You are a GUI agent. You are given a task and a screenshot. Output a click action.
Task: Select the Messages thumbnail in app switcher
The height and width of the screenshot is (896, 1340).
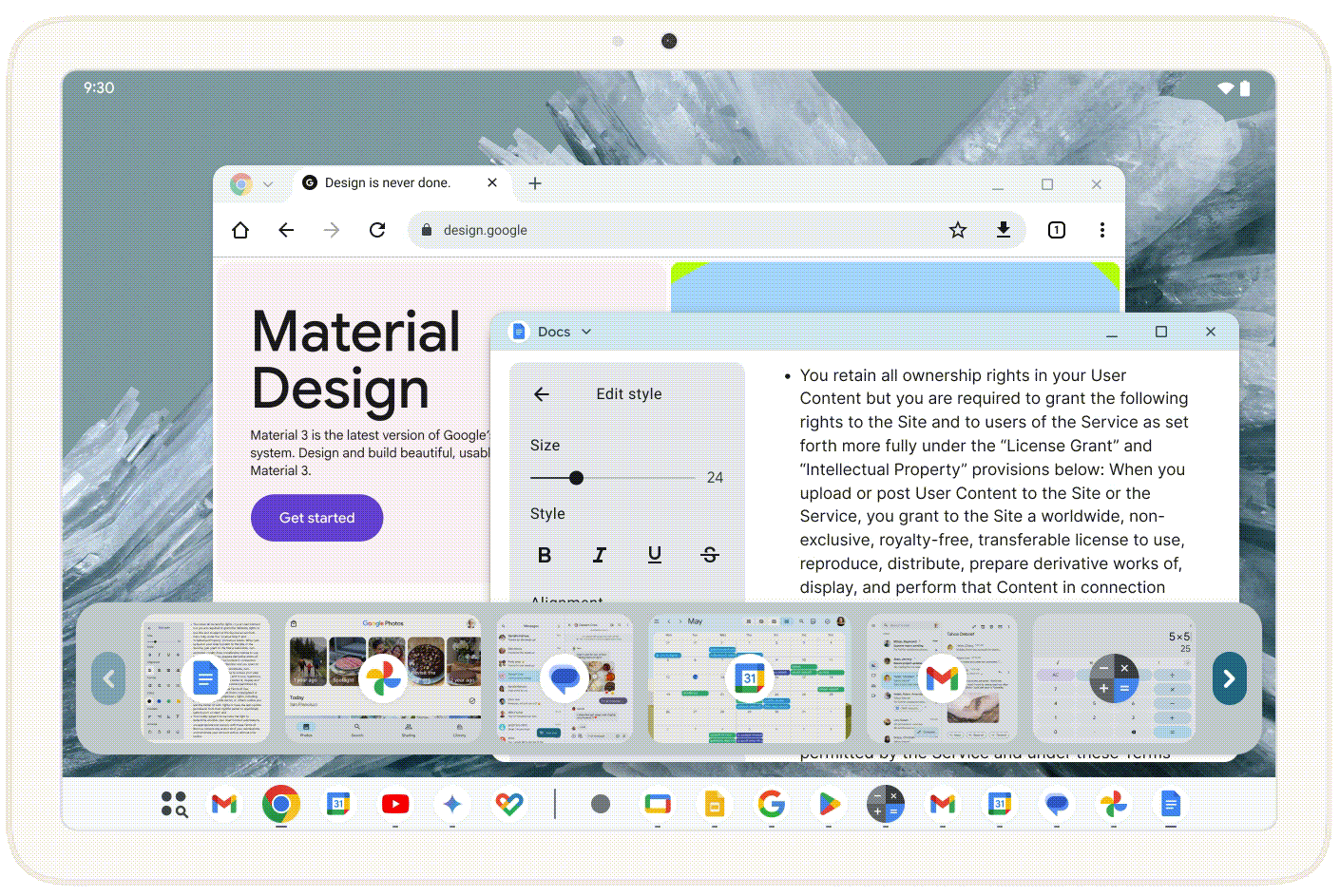tap(565, 678)
